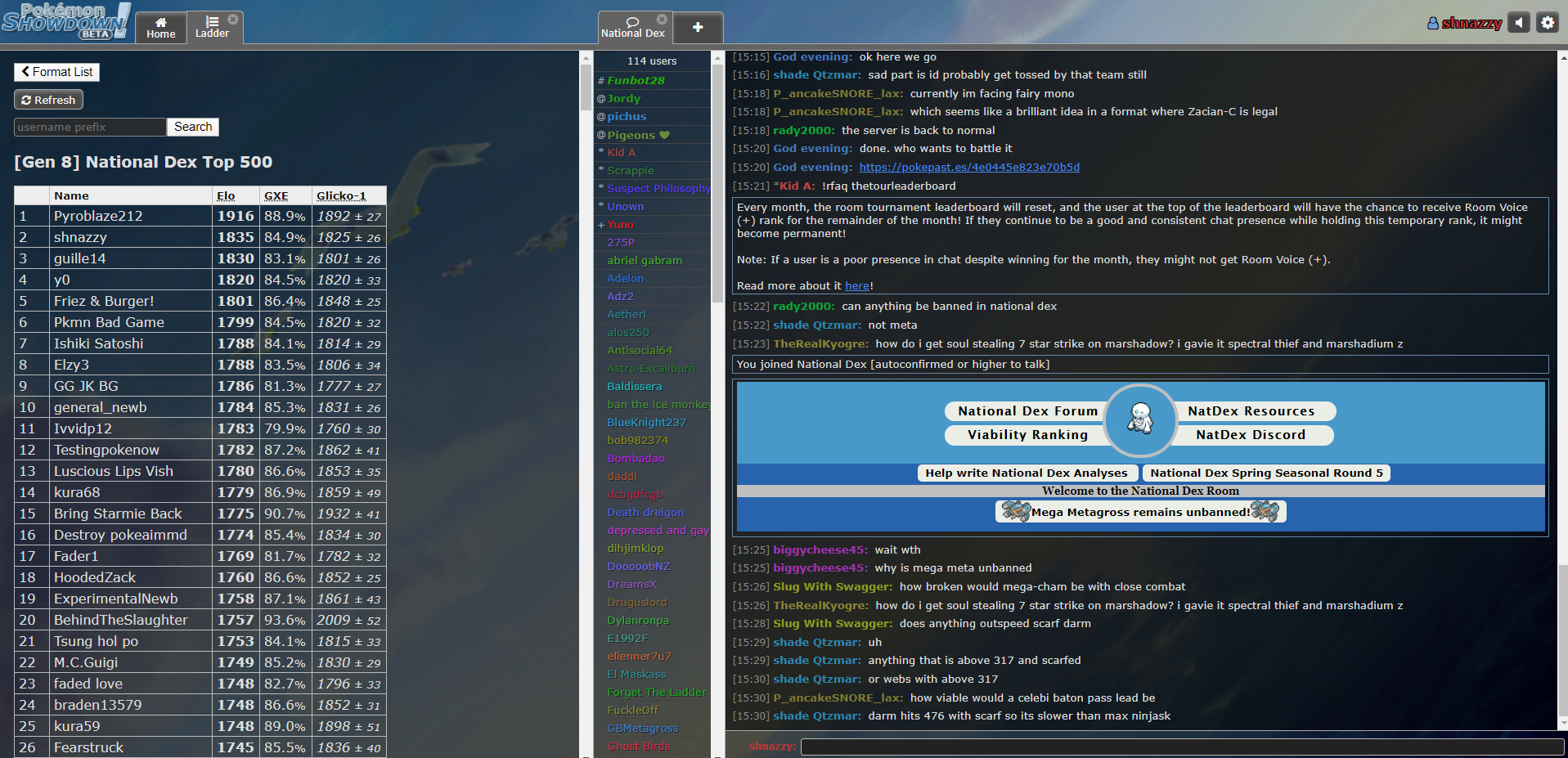Close the Ladder tab
This screenshot has height=758, width=1568.
click(233, 19)
